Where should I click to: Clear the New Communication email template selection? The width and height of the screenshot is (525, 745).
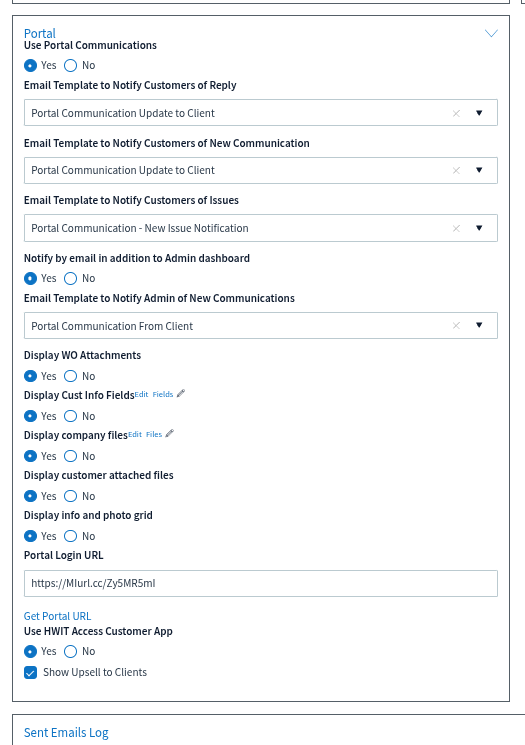456,170
